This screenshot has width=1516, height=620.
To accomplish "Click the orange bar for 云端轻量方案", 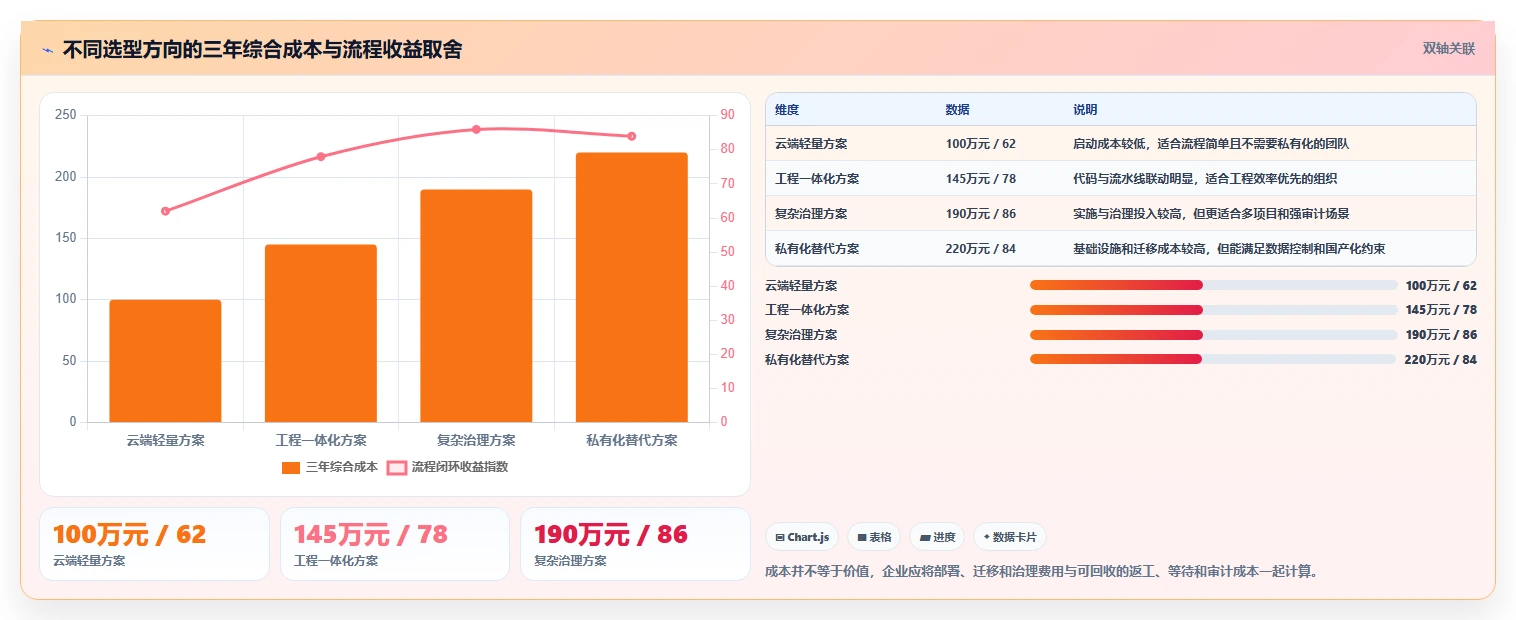I will pyautogui.click(x=165, y=361).
